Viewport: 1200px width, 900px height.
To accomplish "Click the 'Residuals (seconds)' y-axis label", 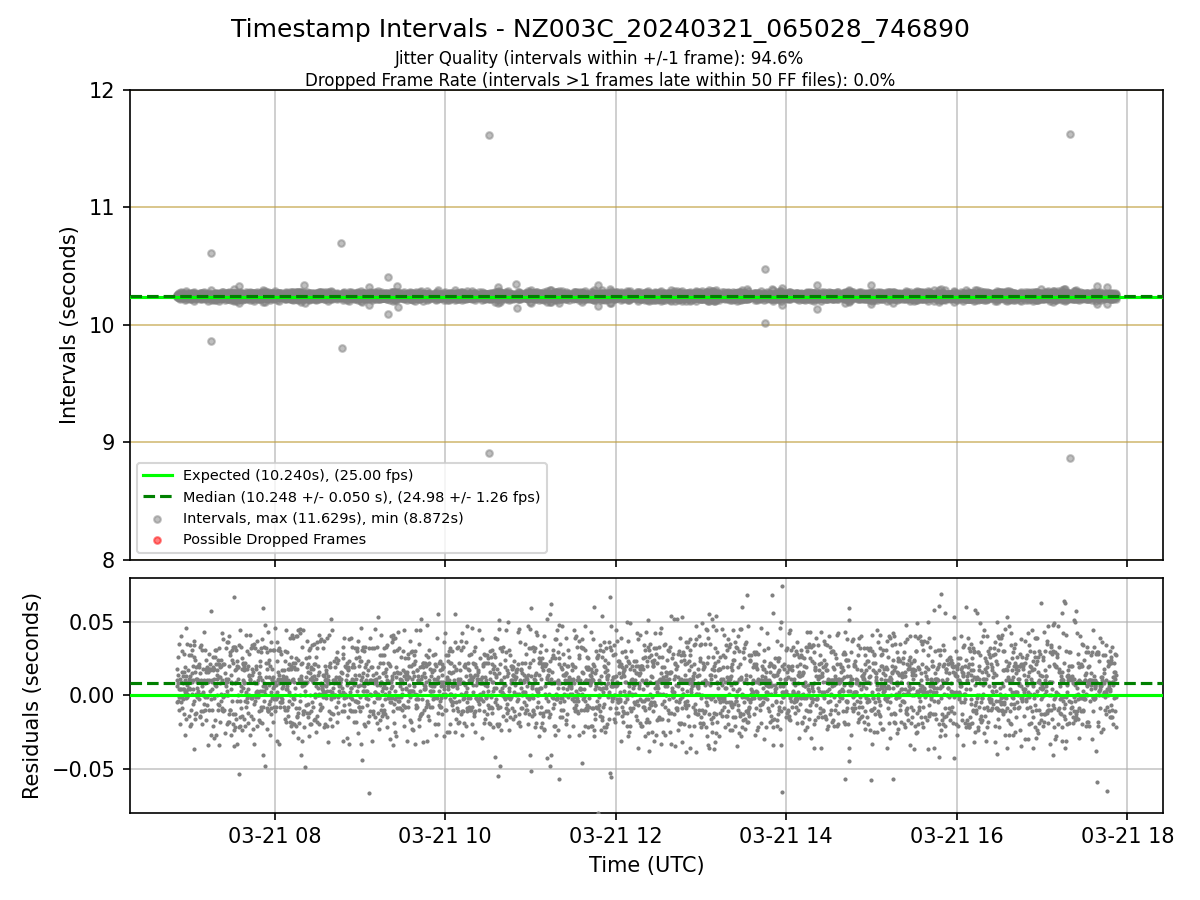I will point(32,696).
